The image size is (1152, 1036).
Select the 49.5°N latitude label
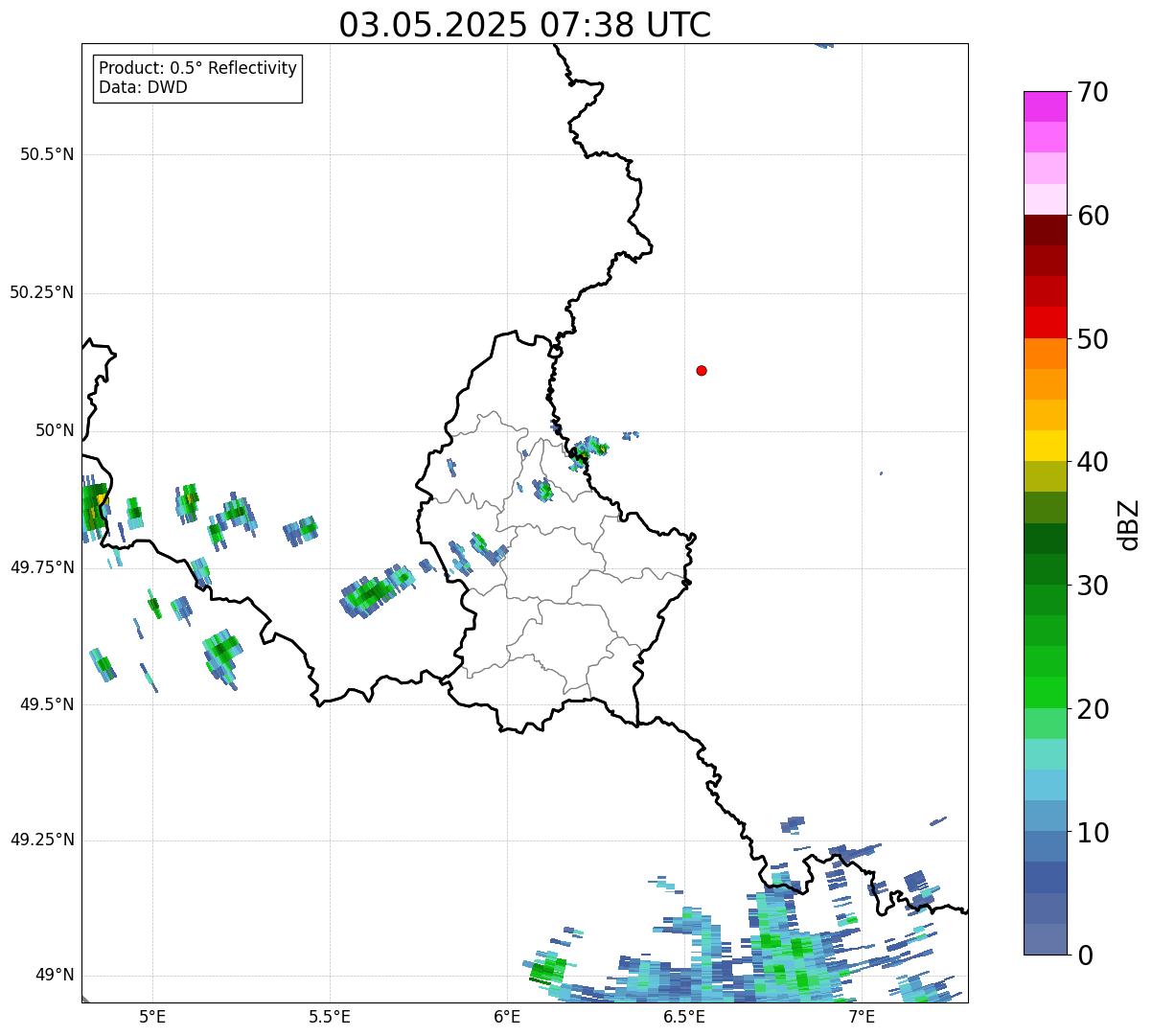pyautogui.click(x=47, y=704)
